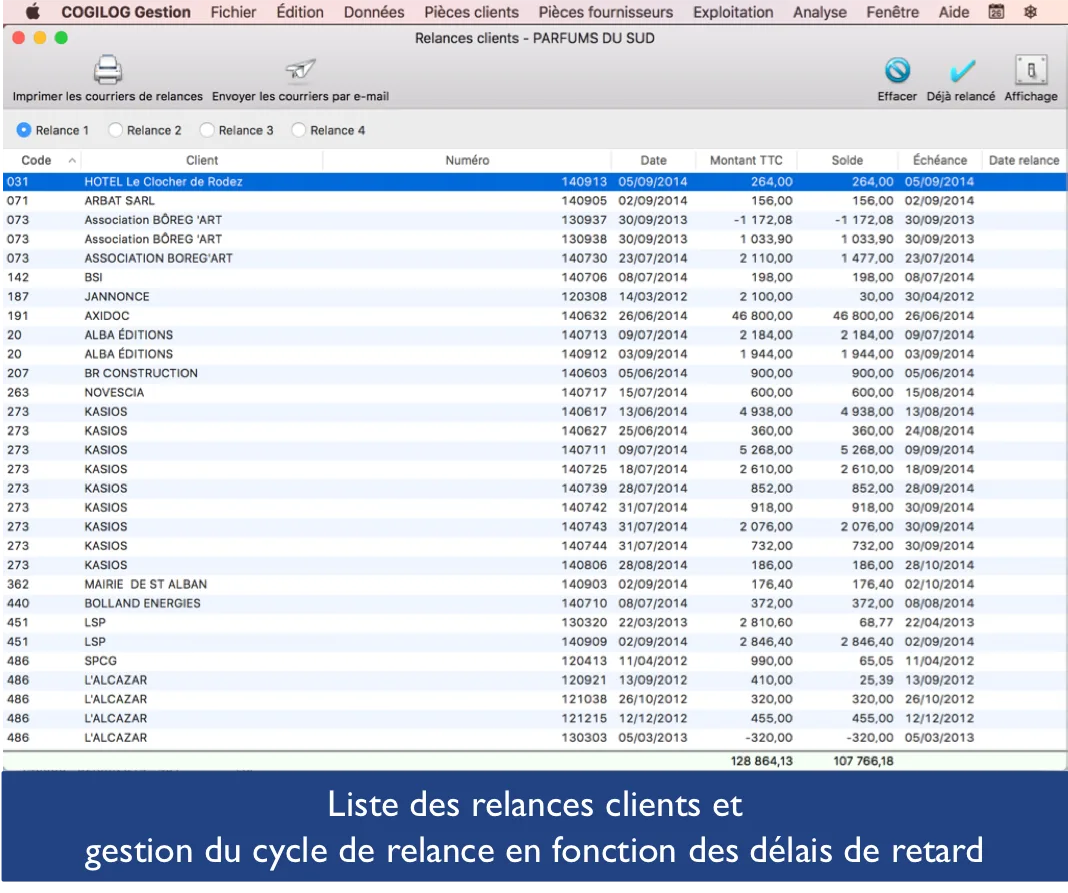Open the Pièces fournisseurs menu
1068x893 pixels.
click(606, 12)
